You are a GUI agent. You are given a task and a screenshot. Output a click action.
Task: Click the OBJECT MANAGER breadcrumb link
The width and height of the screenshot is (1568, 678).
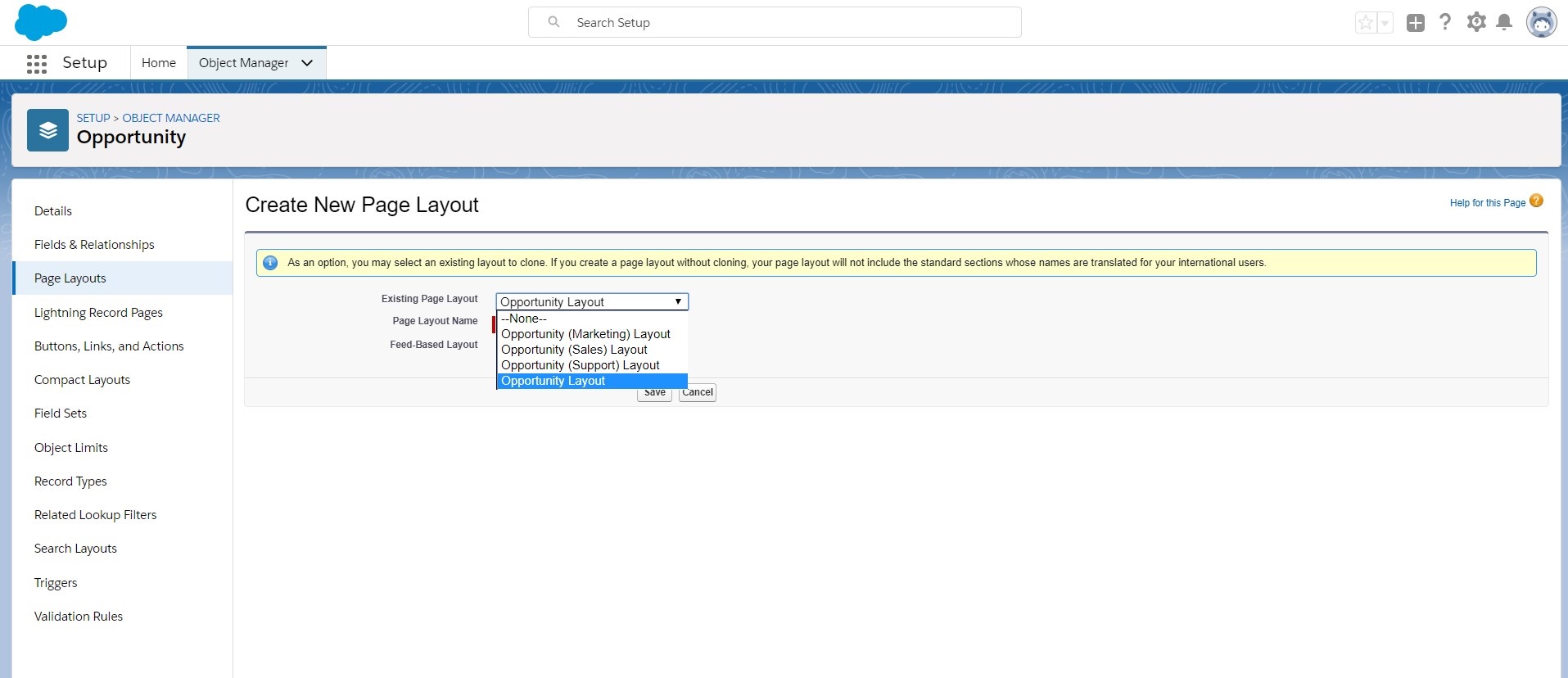[171, 118]
